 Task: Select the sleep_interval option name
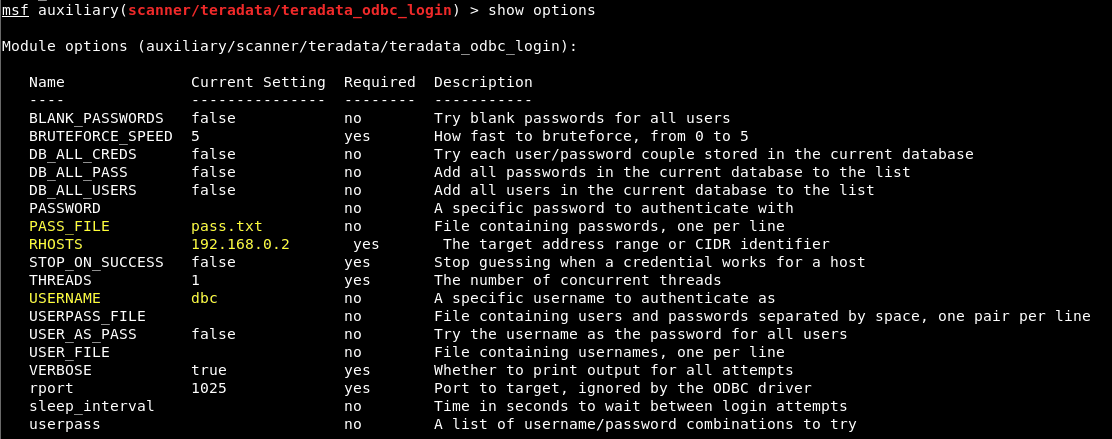point(91,406)
